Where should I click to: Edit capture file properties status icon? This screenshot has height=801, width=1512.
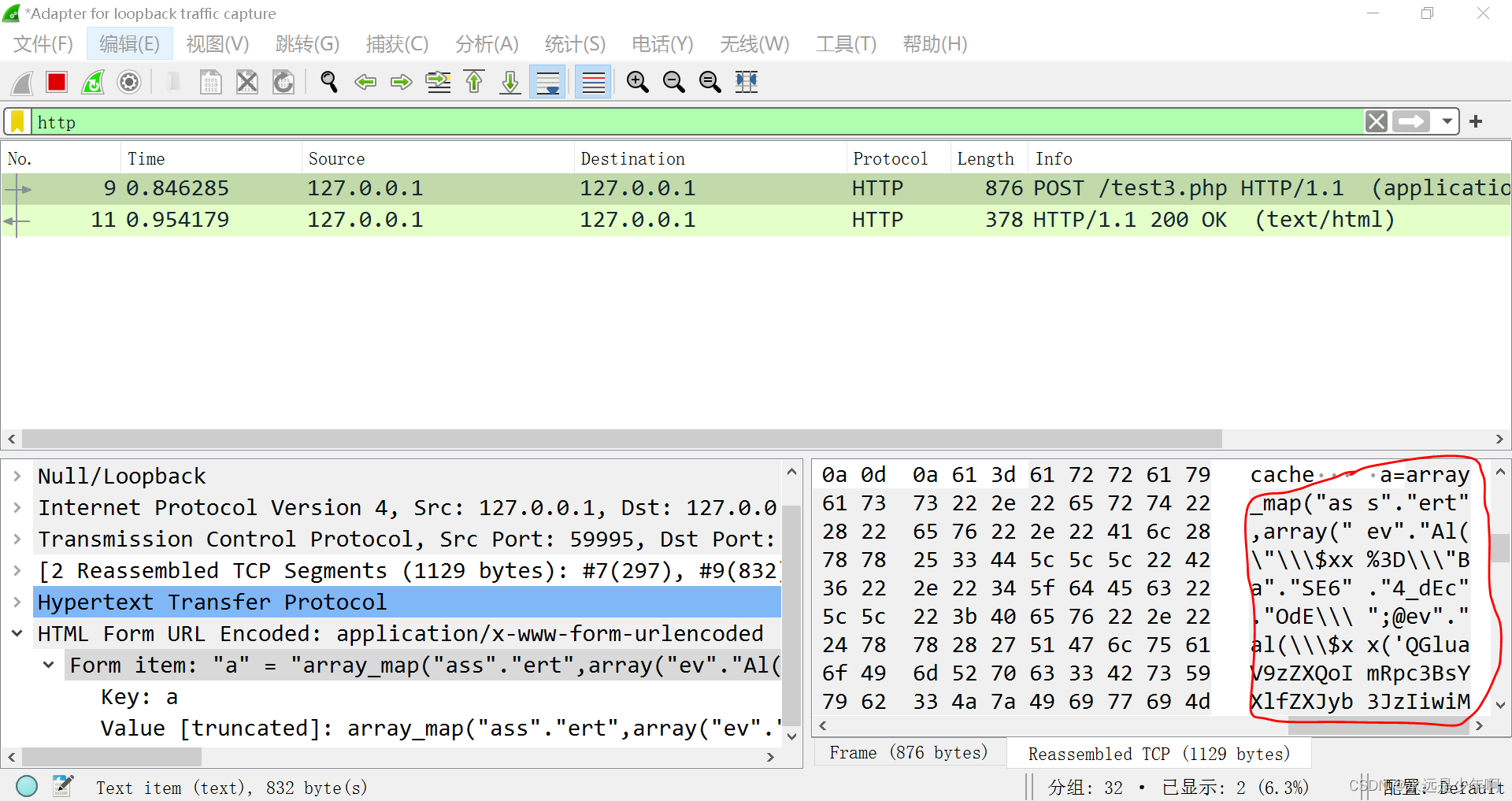click(63, 786)
